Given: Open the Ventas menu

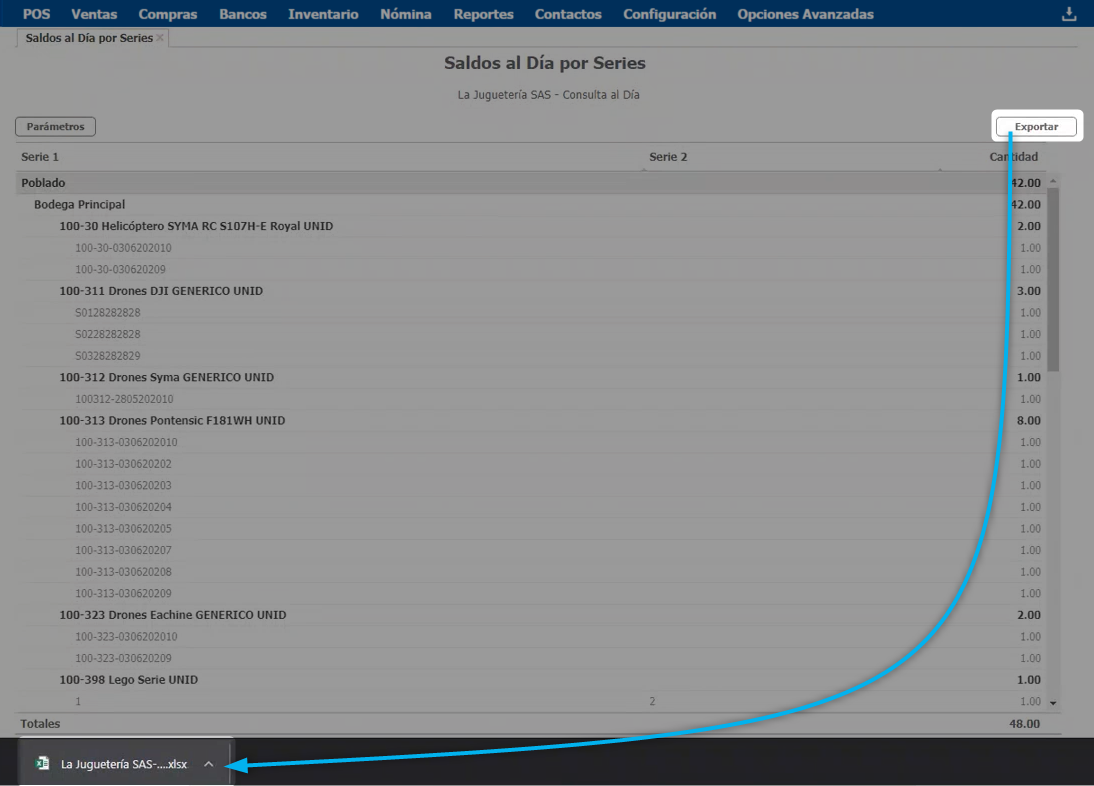Looking at the screenshot, I should point(94,14).
